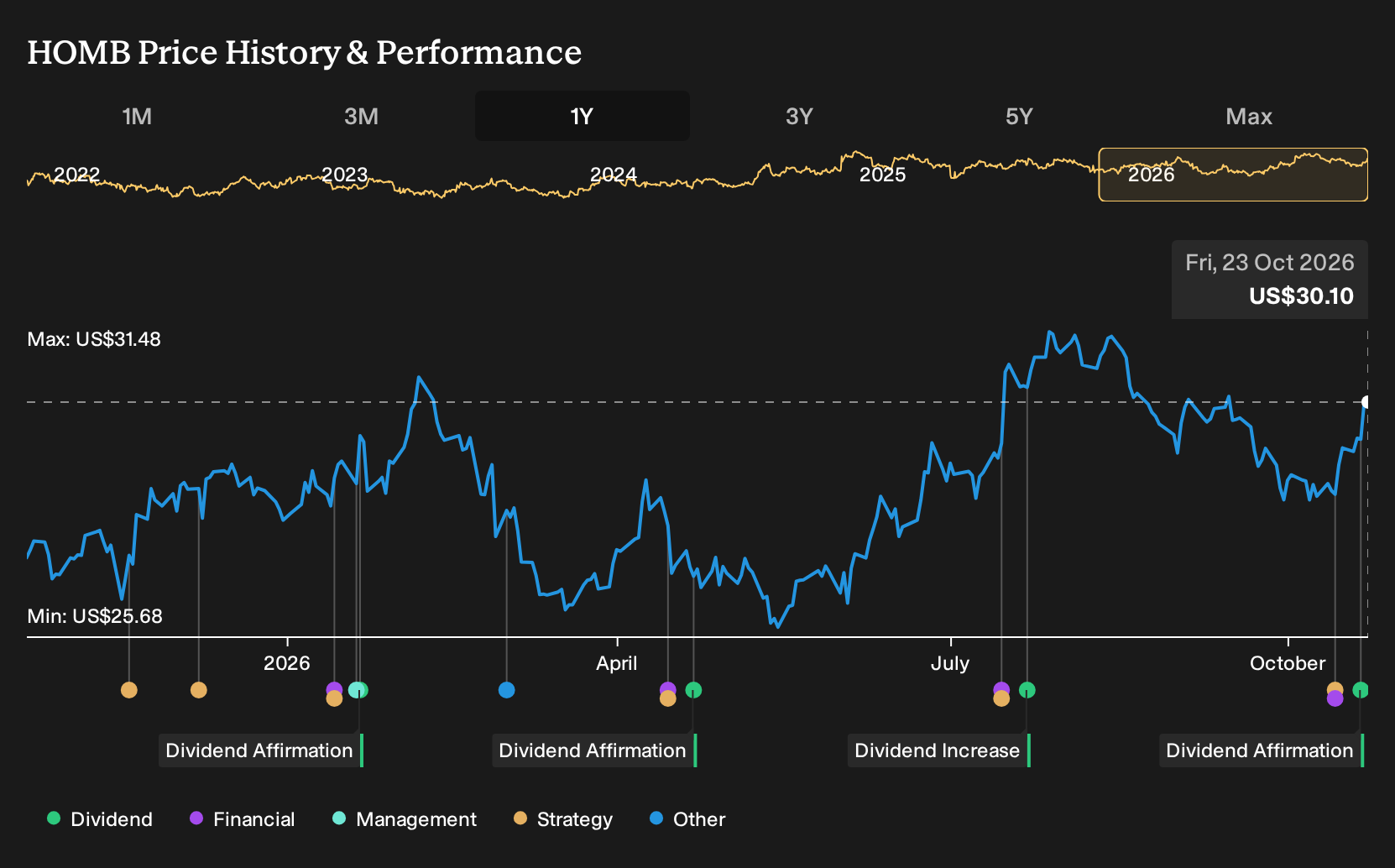Viewport: 1395px width, 868px height.
Task: Open the Dividend Affirmation label below October
Action: pyautogui.click(x=1261, y=750)
